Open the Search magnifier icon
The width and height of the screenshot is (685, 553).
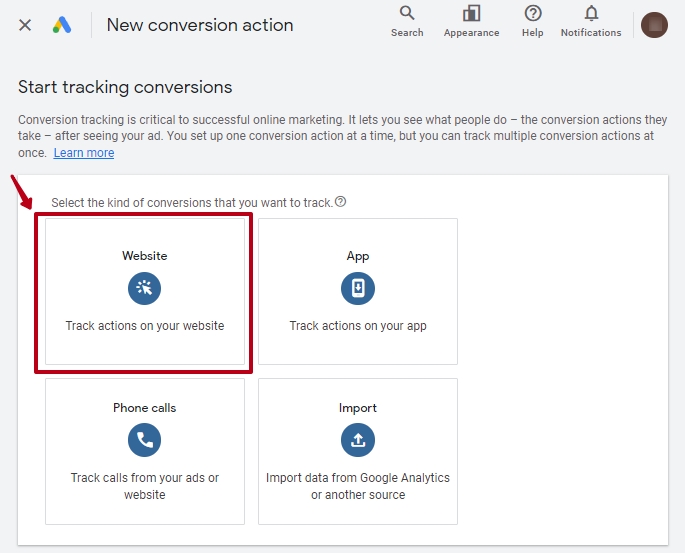pyautogui.click(x=407, y=13)
